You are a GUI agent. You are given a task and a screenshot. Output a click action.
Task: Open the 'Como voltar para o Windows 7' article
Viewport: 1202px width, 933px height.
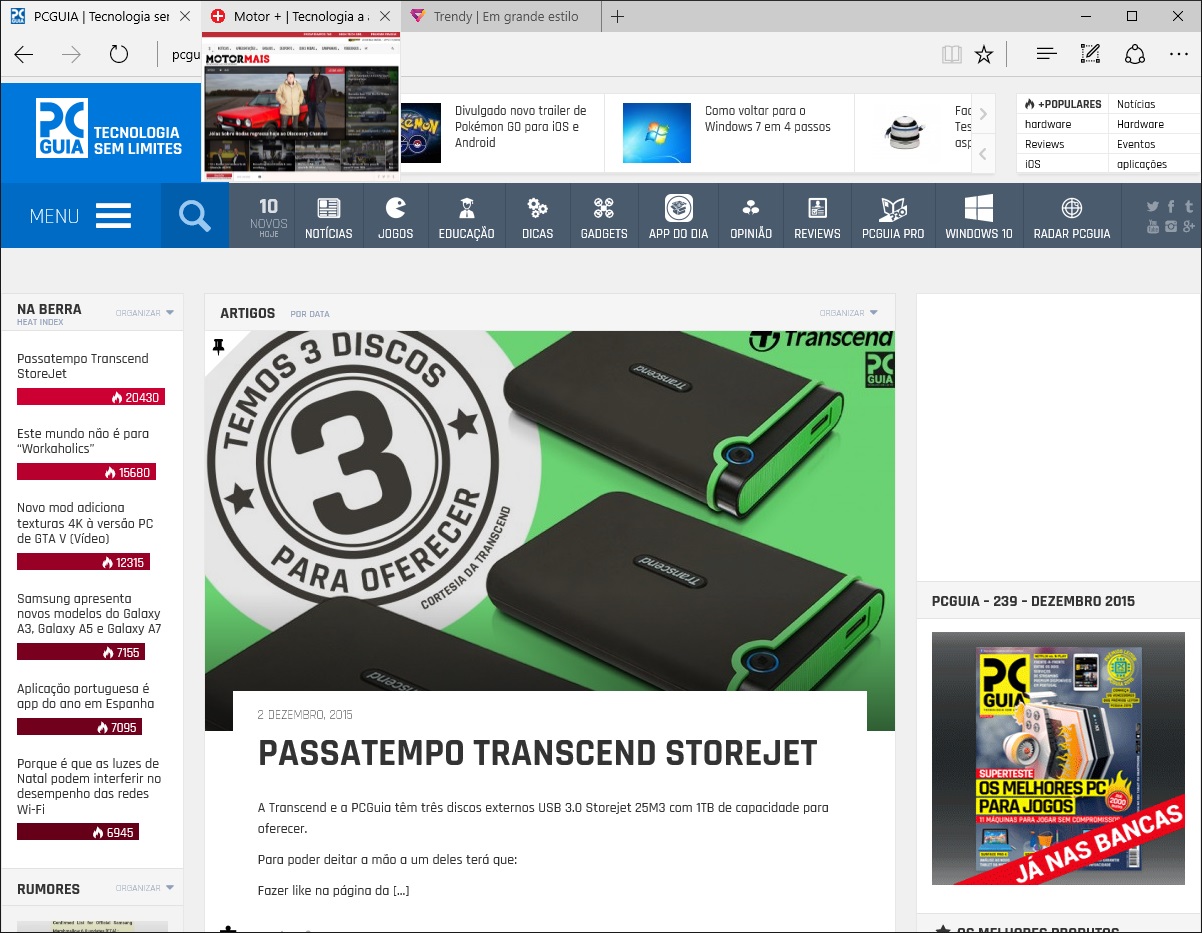point(767,118)
